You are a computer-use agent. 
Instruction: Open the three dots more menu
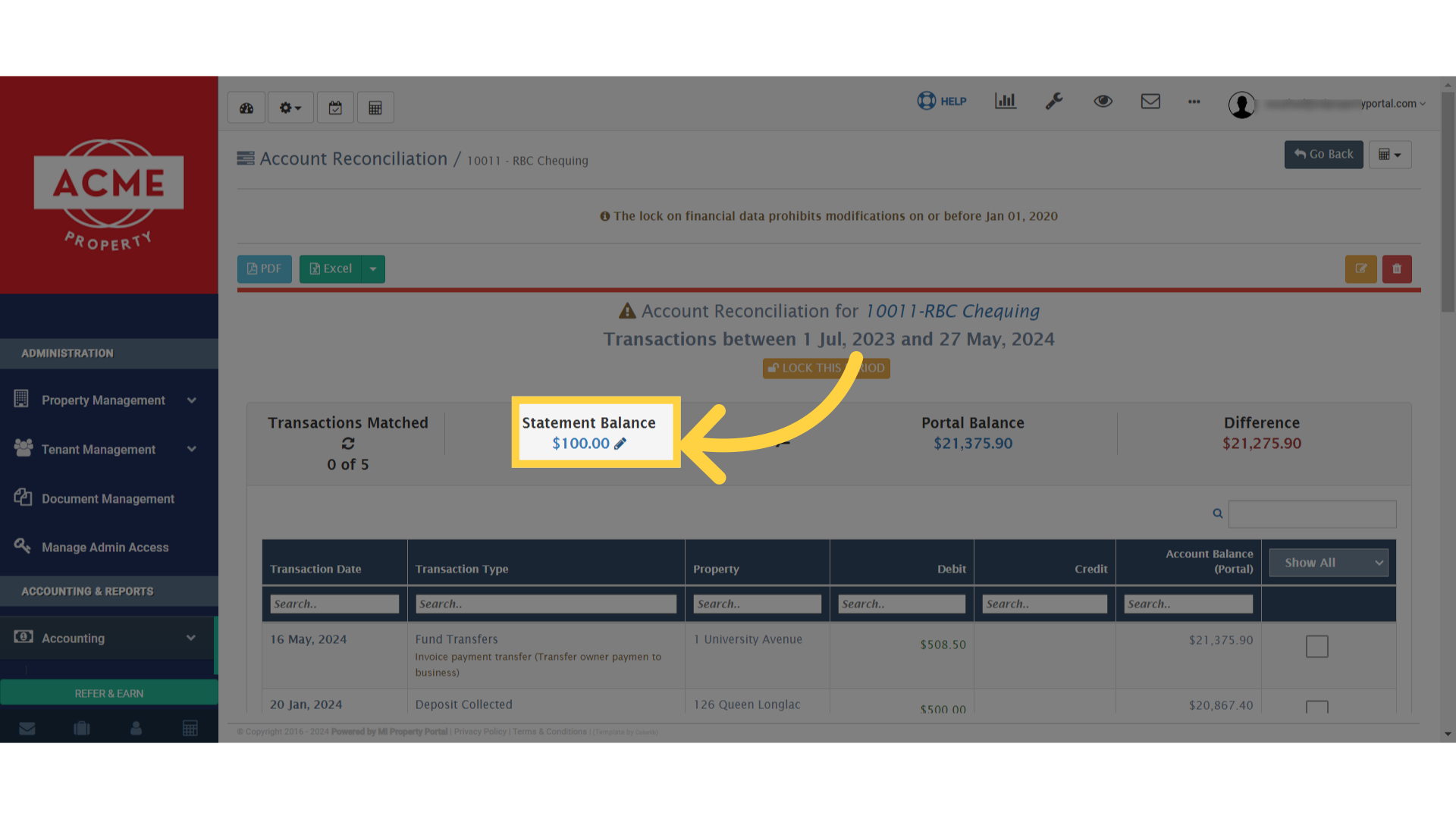1194,101
